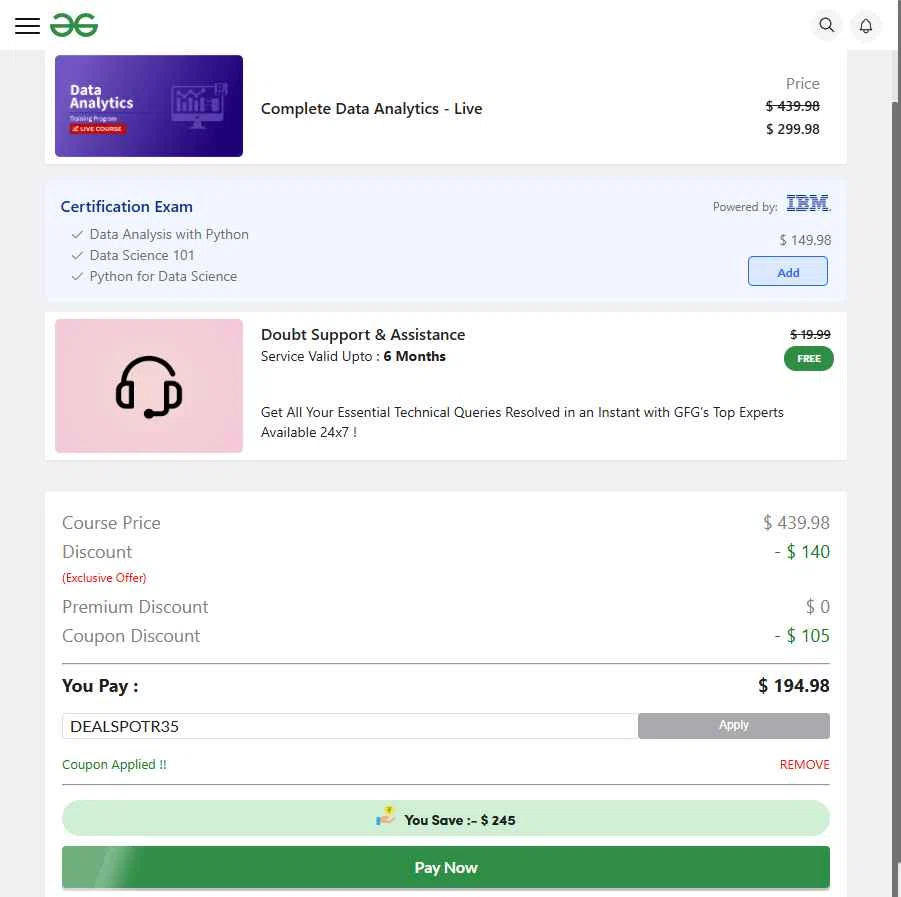Click the 'Doubt Support & Assistance' title
Viewport: 901px width, 897px height.
tap(363, 334)
